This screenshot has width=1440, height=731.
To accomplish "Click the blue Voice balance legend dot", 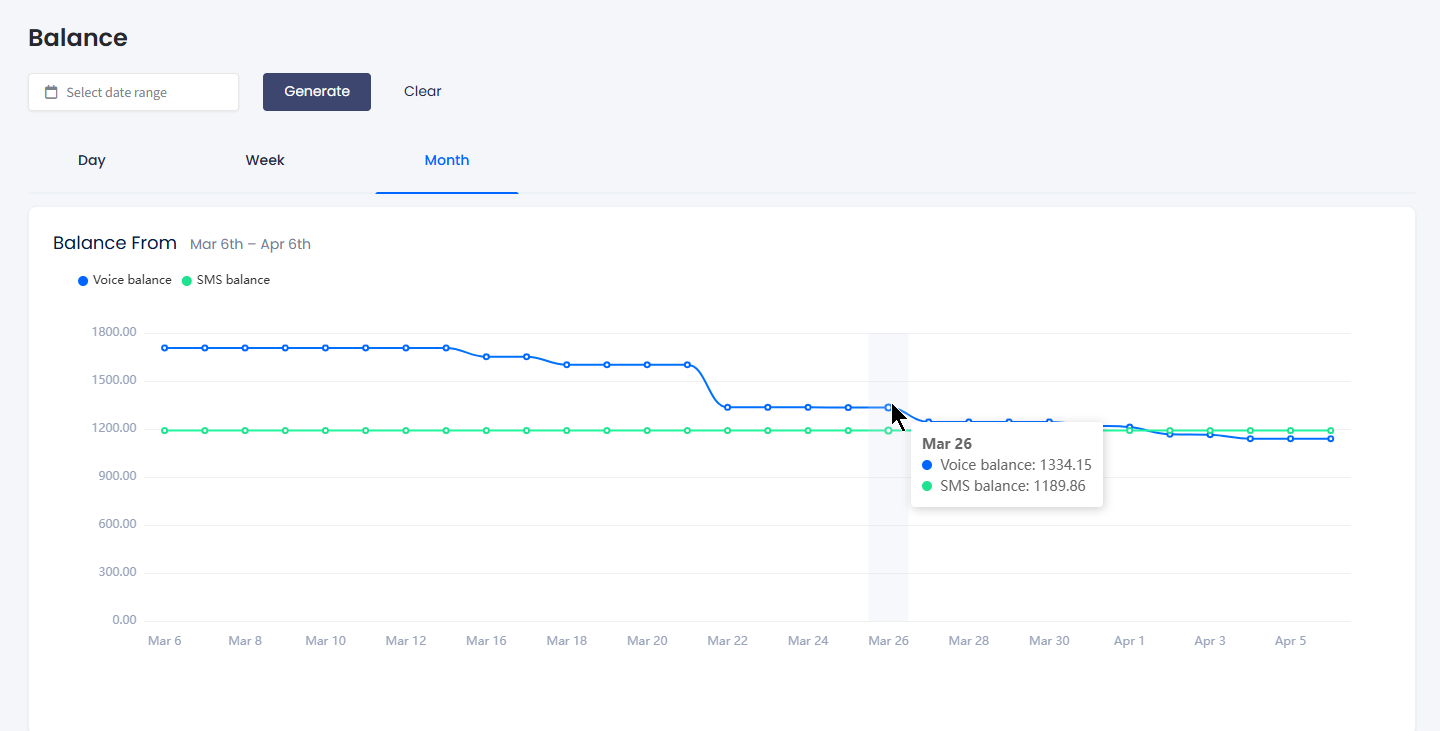I will 83,280.
